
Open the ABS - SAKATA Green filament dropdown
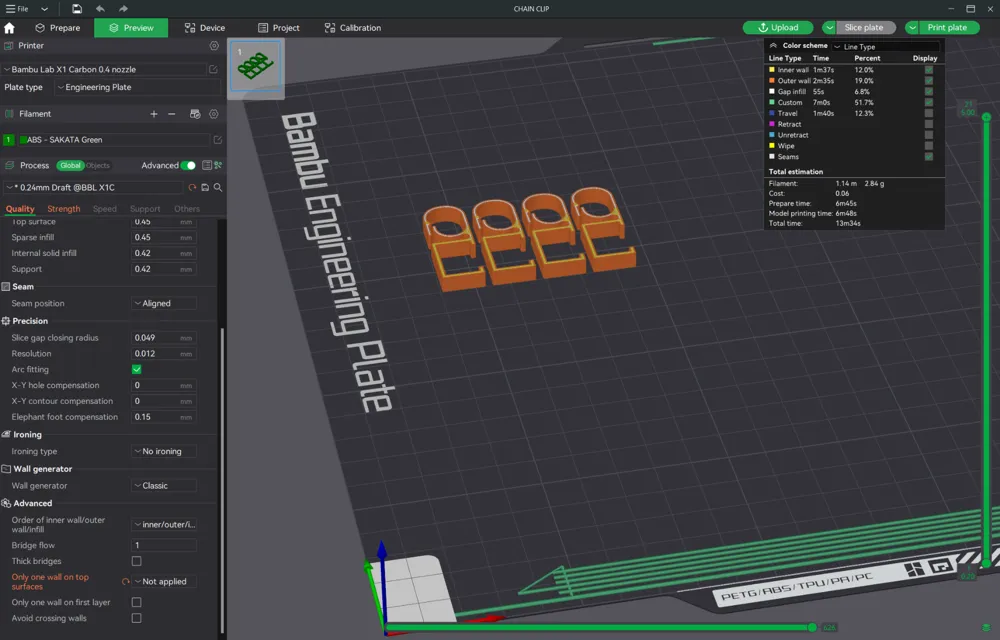point(114,140)
